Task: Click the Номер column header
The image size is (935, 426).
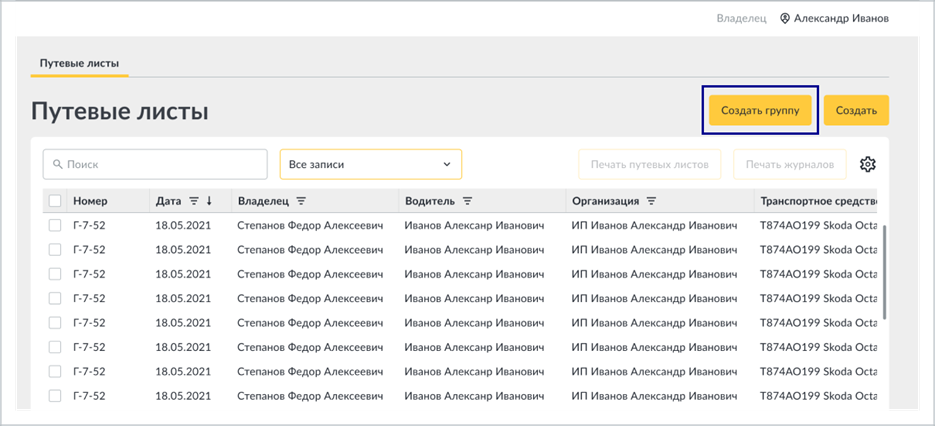Action: click(x=91, y=201)
